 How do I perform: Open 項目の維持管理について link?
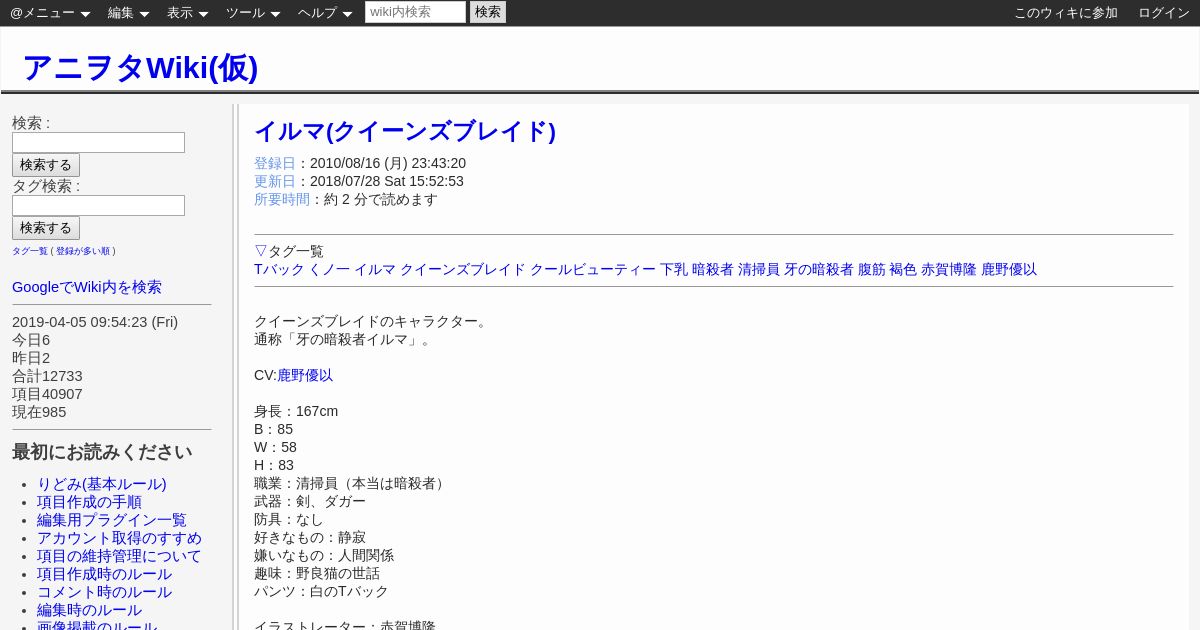click(x=119, y=556)
